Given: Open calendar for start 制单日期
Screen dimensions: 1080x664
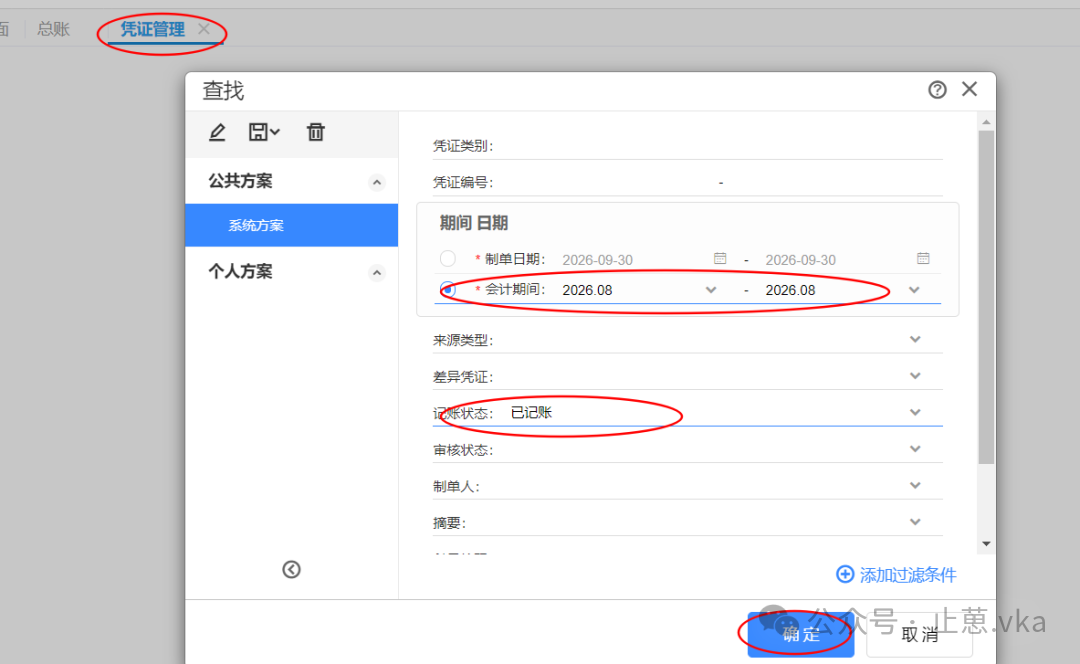Looking at the screenshot, I should pyautogui.click(x=720, y=258).
